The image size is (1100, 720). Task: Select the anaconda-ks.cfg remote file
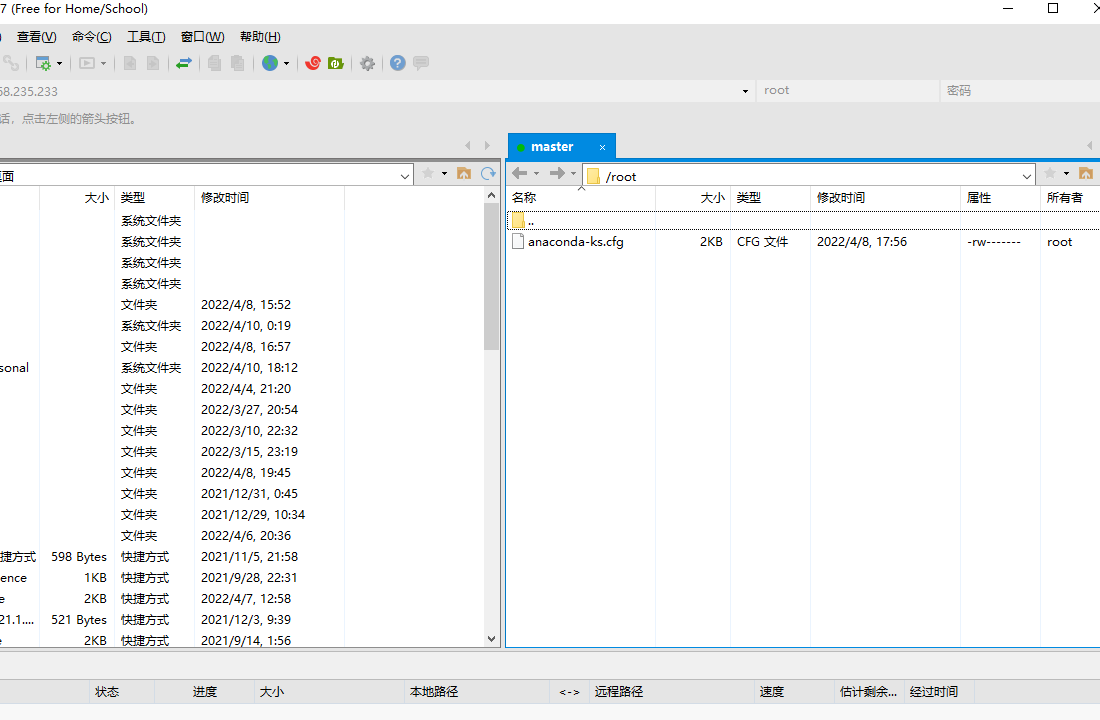(x=803, y=242)
